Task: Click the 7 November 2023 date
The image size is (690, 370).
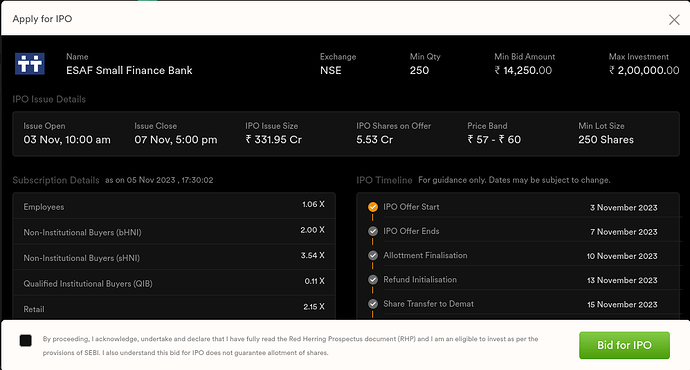Action: coord(624,232)
